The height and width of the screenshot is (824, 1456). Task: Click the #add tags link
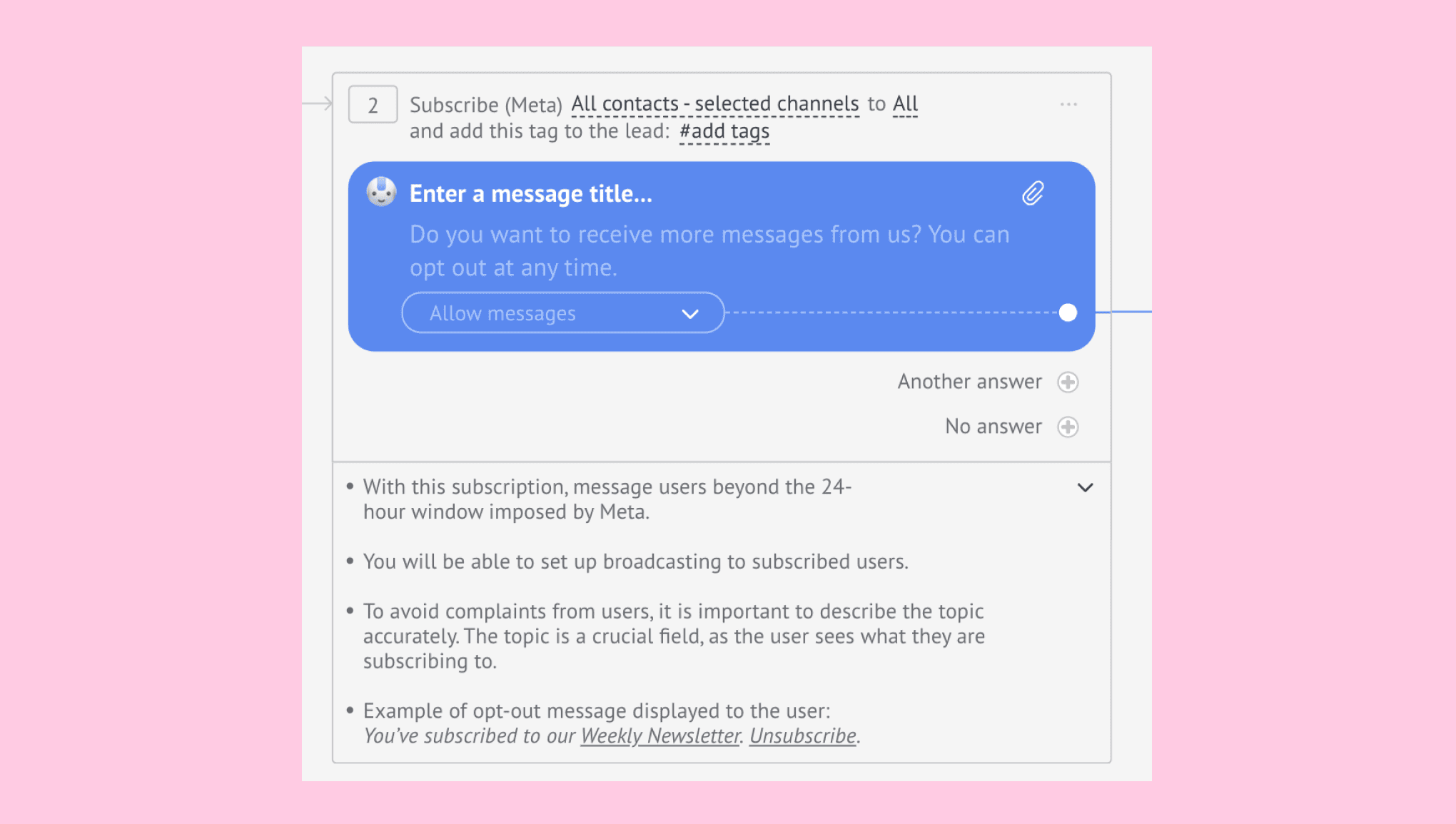724,132
